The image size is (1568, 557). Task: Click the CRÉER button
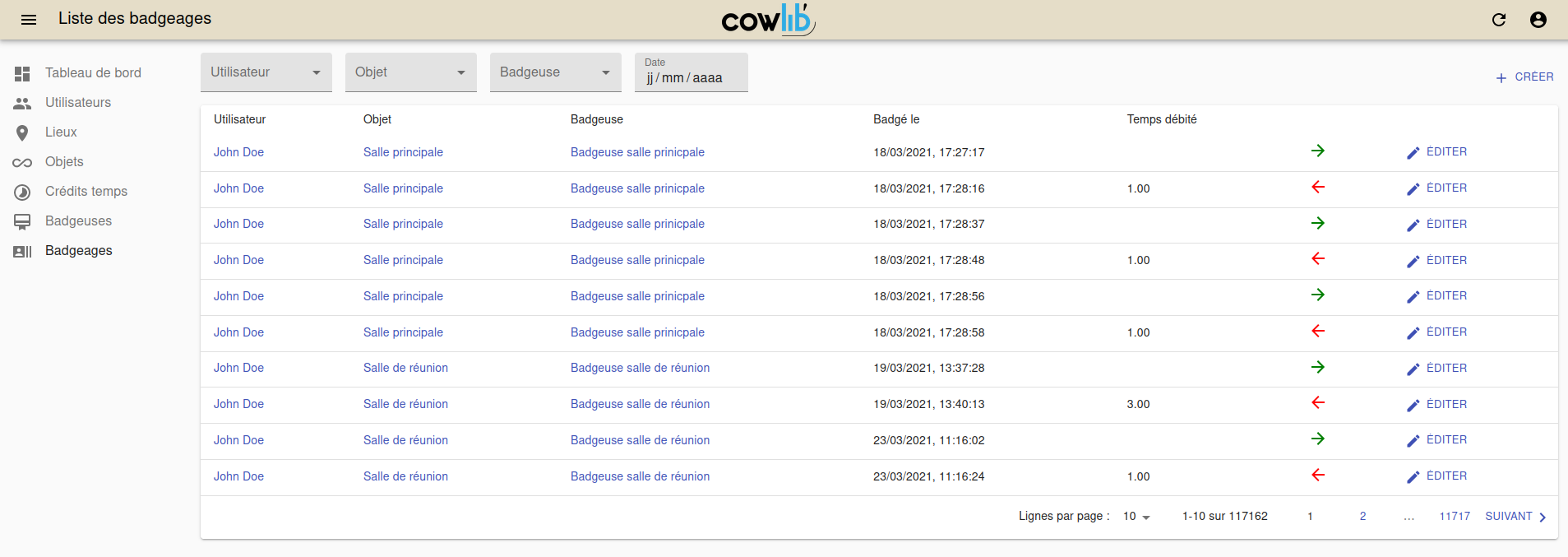coord(1524,77)
